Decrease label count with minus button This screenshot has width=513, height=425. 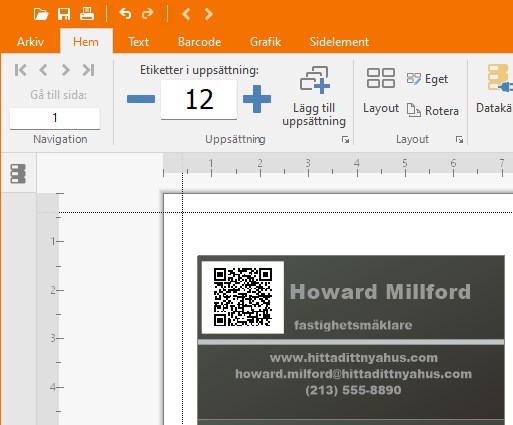tap(141, 99)
